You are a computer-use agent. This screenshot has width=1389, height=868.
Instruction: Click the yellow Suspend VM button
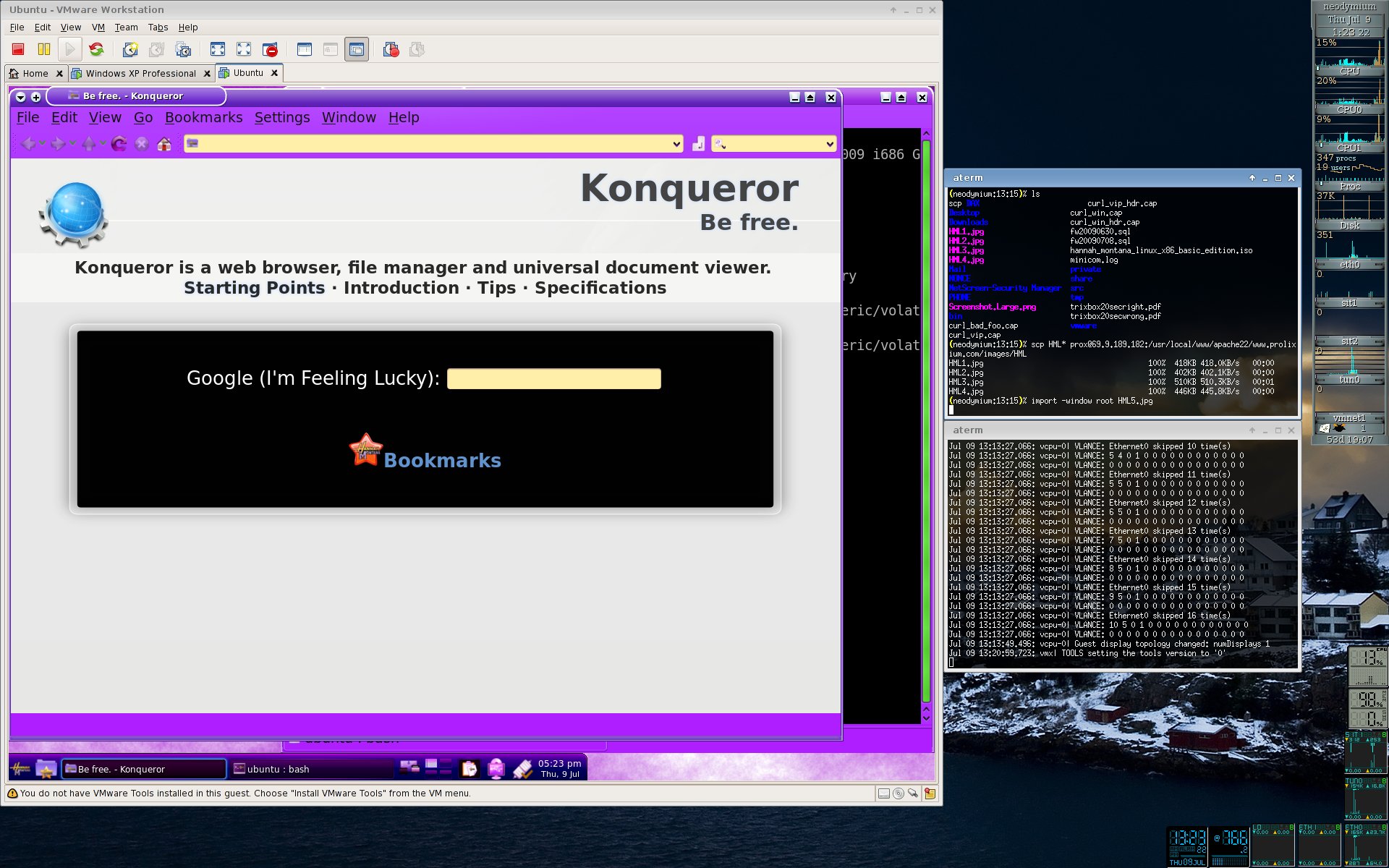pos(44,49)
